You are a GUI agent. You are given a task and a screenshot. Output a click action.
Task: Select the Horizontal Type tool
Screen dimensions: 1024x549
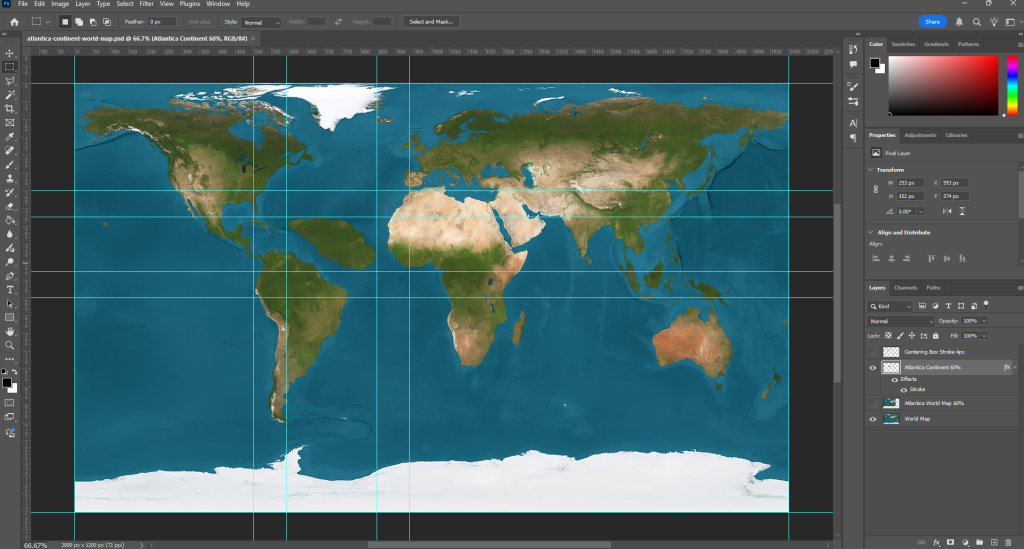point(9,289)
